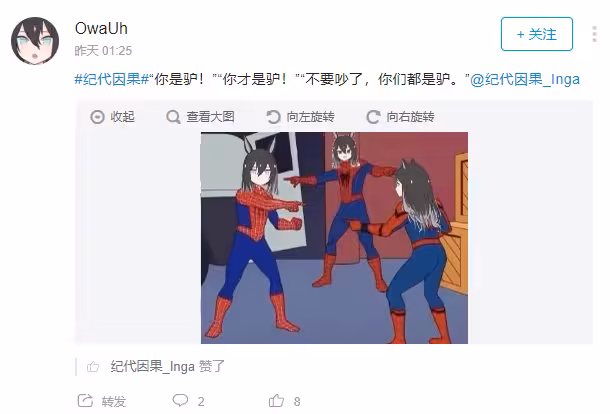
Task: Open the post's more options menu
Action: [594, 34]
